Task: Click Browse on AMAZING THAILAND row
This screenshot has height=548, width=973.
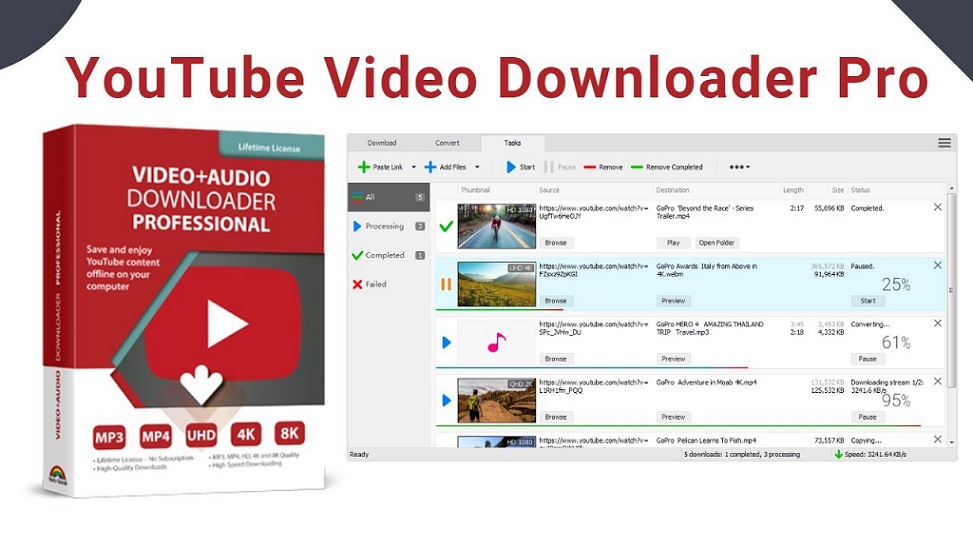Action: tap(555, 359)
